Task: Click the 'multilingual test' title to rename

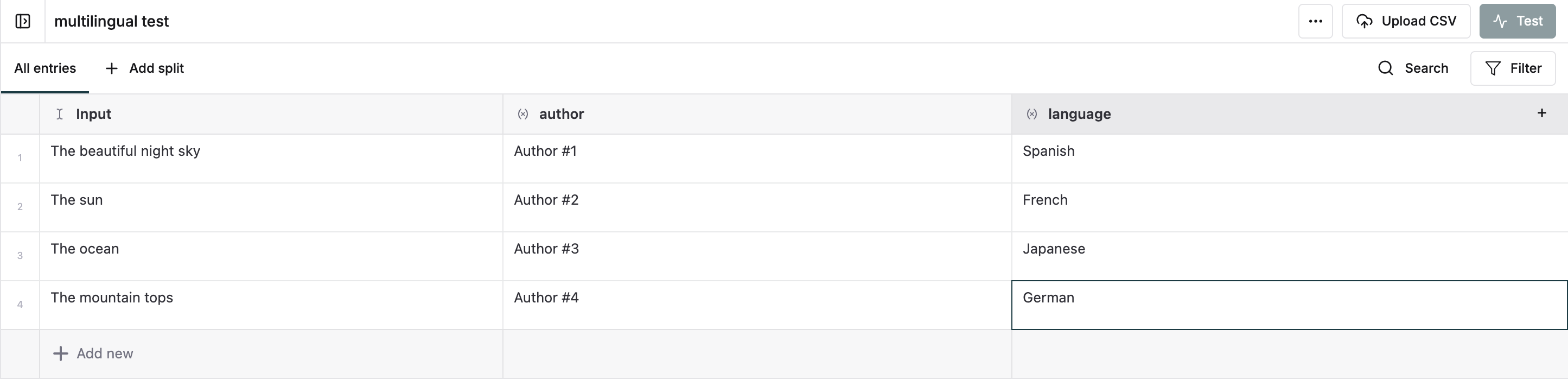Action: pos(111,21)
